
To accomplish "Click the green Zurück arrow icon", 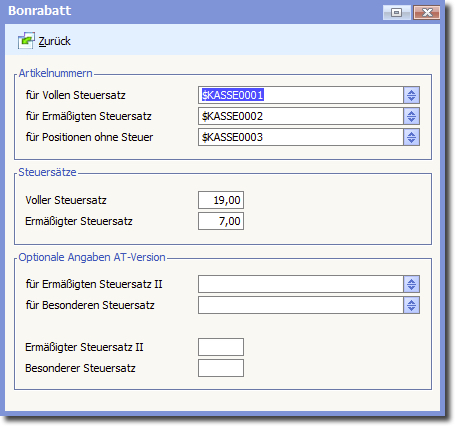I will 26,41.
